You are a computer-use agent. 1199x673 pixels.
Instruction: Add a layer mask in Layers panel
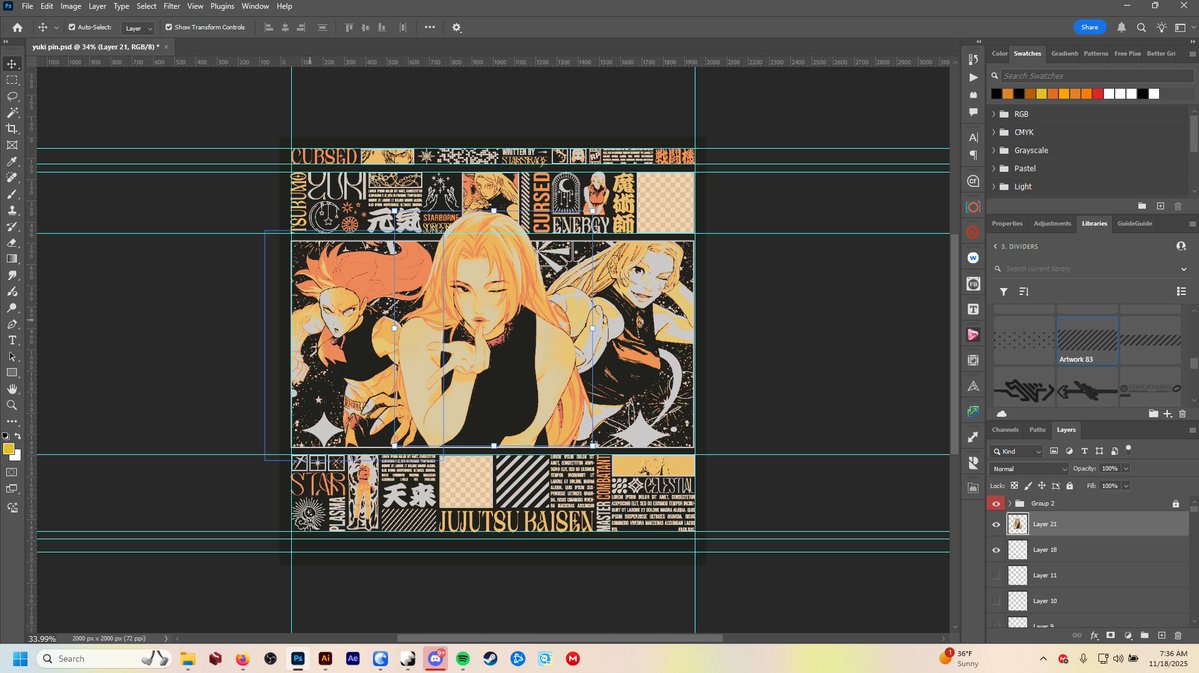tap(1110, 636)
